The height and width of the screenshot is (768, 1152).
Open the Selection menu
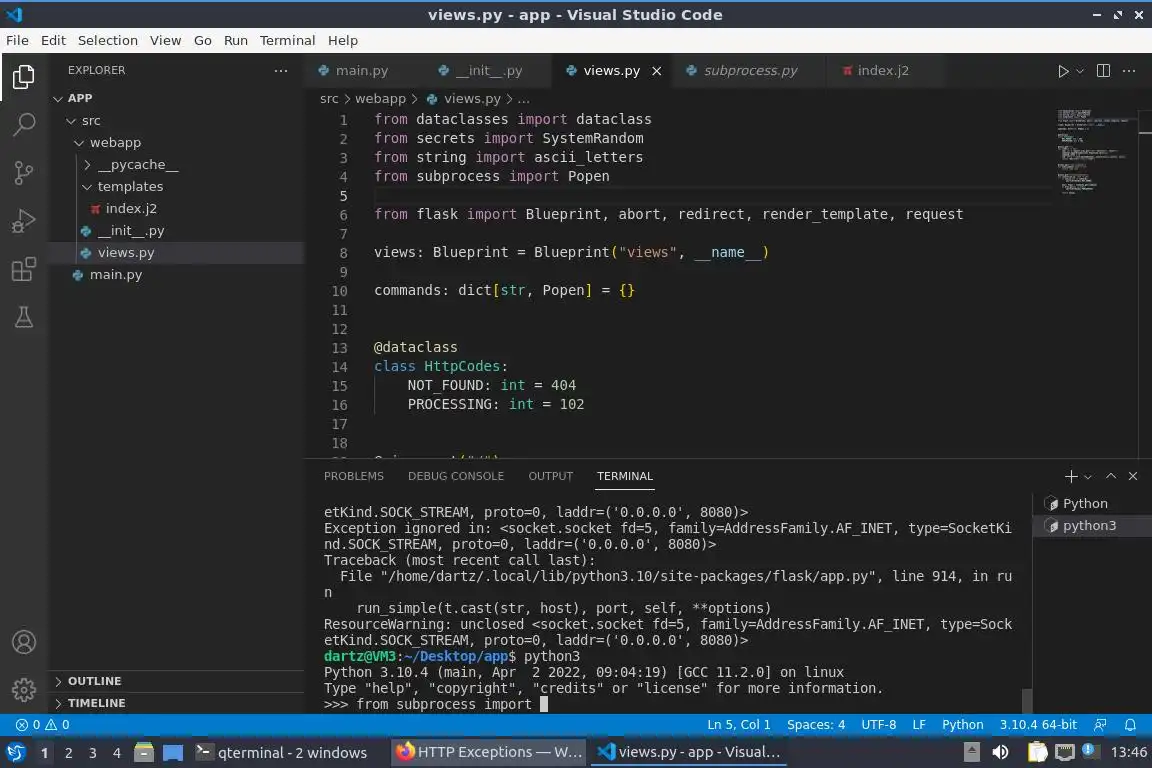pyautogui.click(x=108, y=40)
